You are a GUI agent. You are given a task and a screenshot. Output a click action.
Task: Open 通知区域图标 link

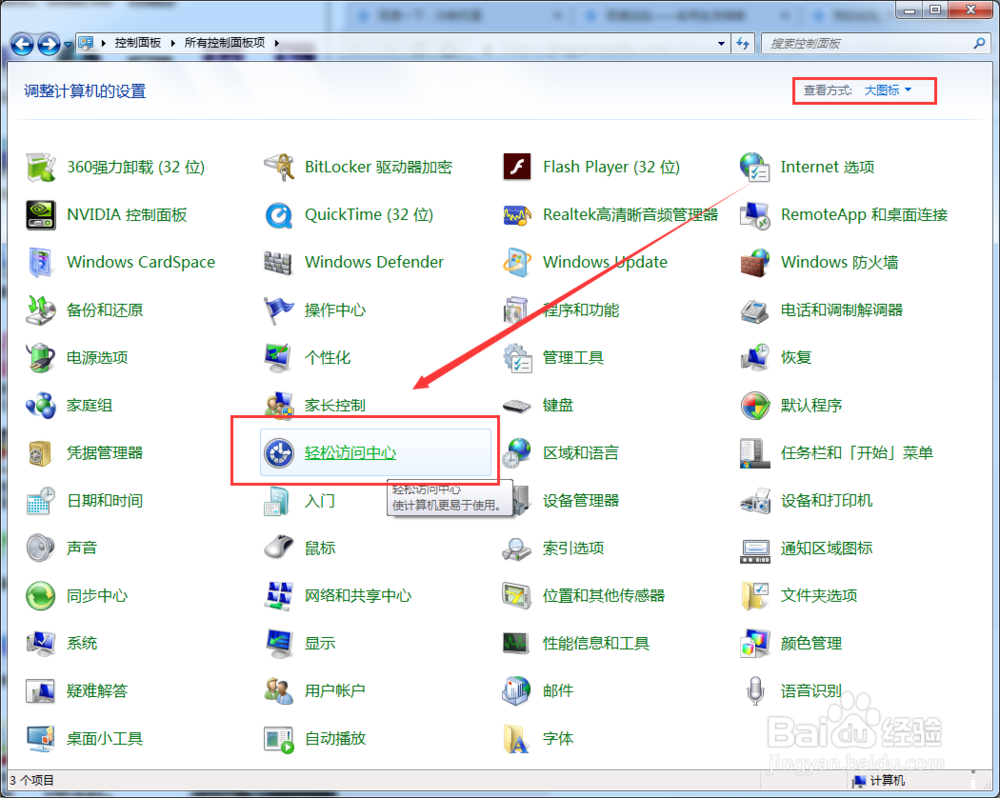(827, 548)
